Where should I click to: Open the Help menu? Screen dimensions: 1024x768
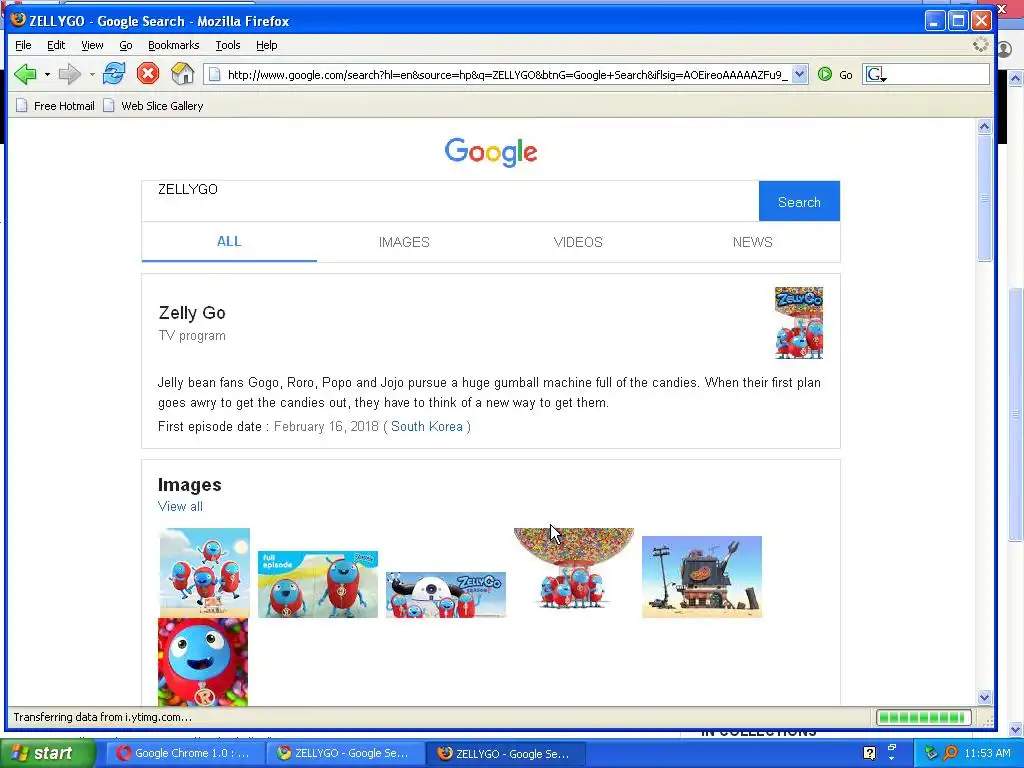(x=266, y=45)
